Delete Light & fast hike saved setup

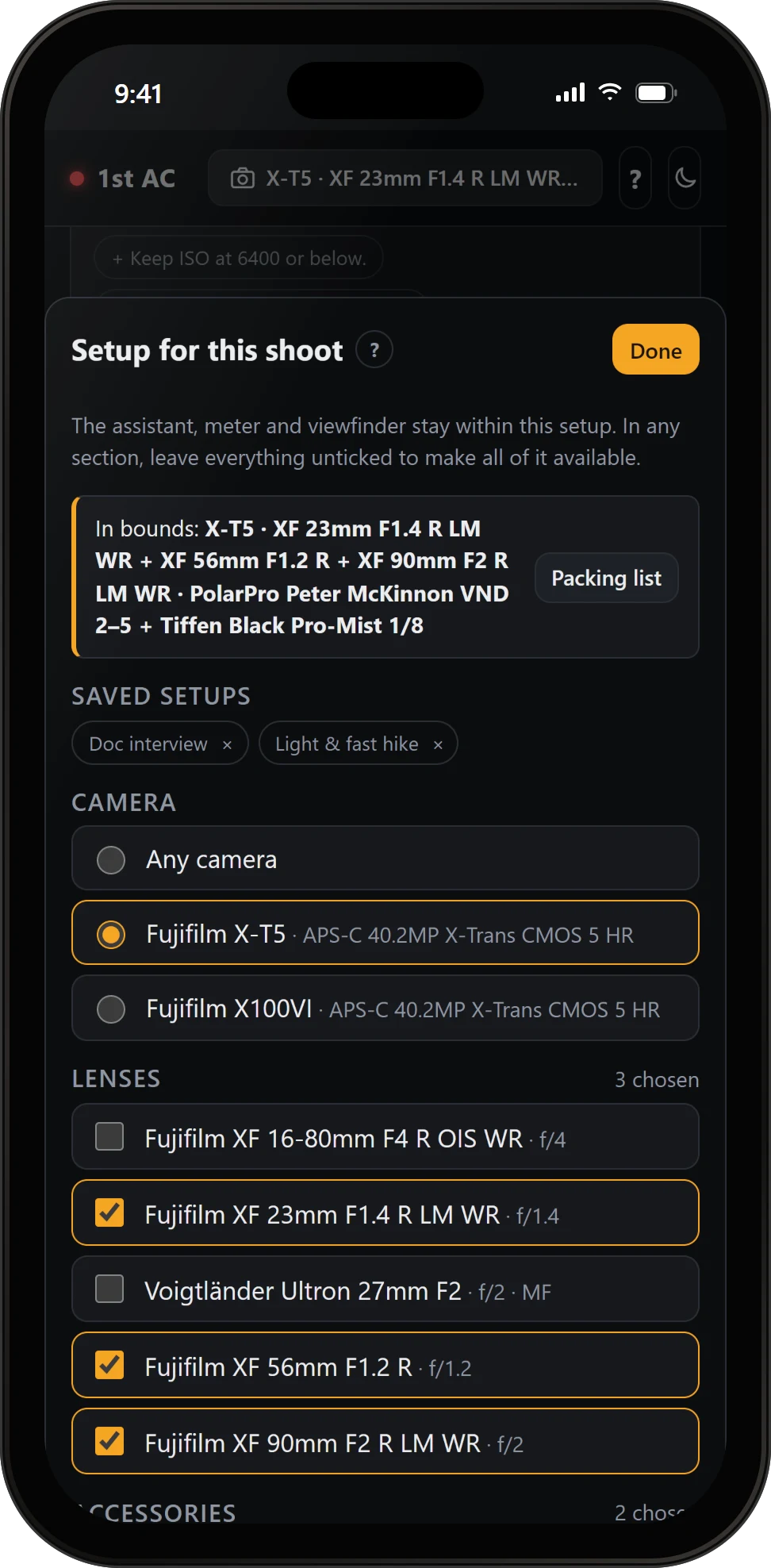[x=438, y=744]
